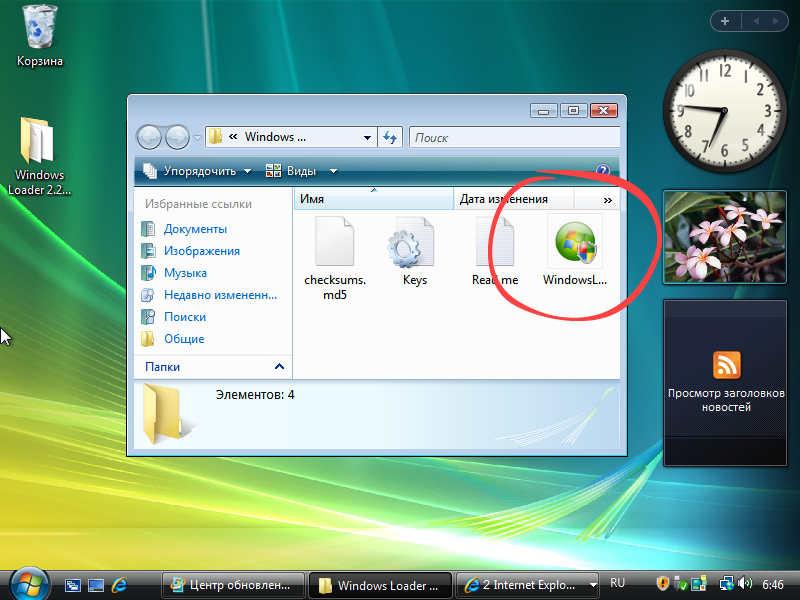The width and height of the screenshot is (800, 600).
Task: Click the Элементов: 4 details text
Action: tap(255, 395)
